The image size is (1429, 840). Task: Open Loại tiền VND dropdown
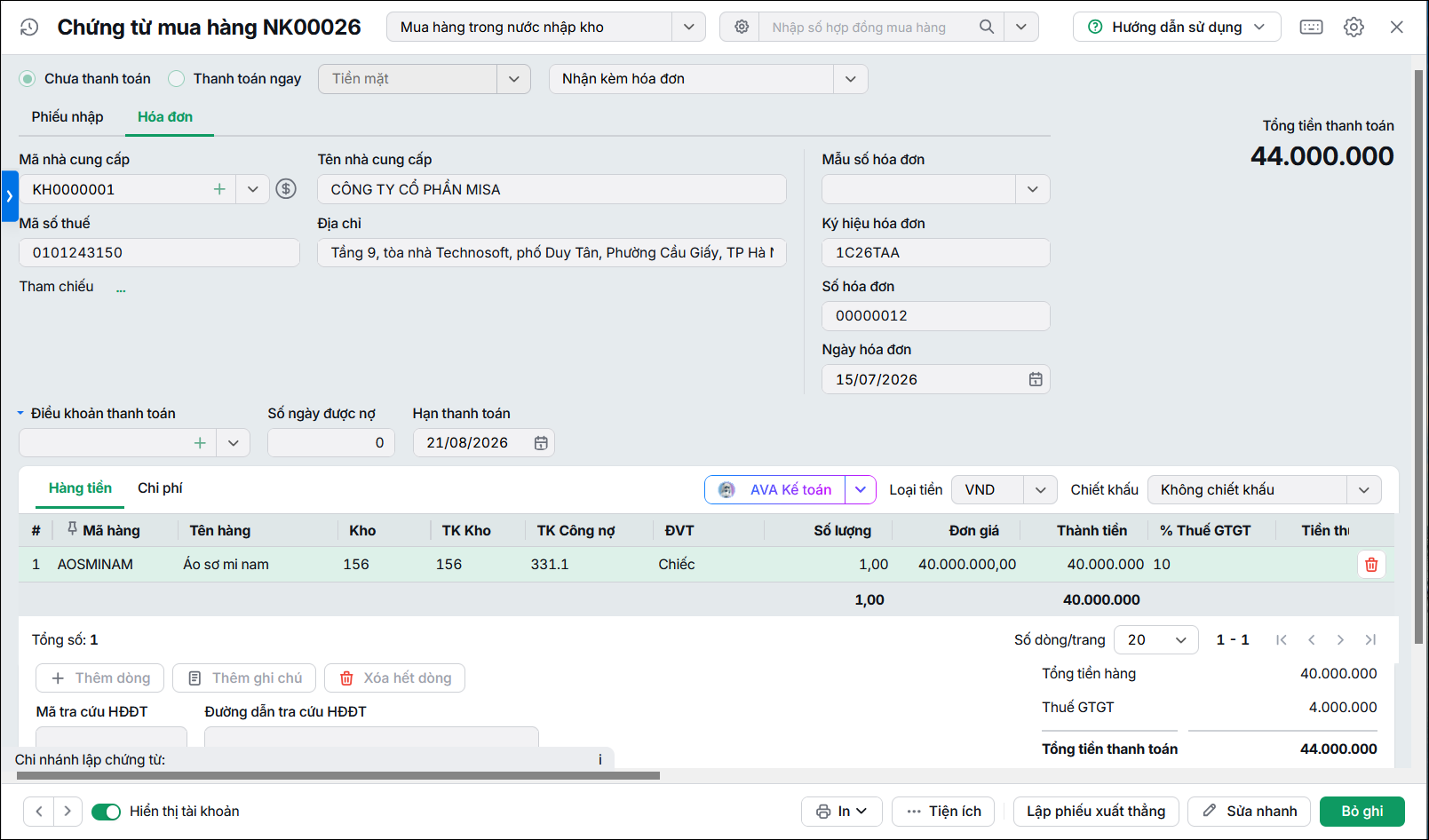pos(1040,490)
